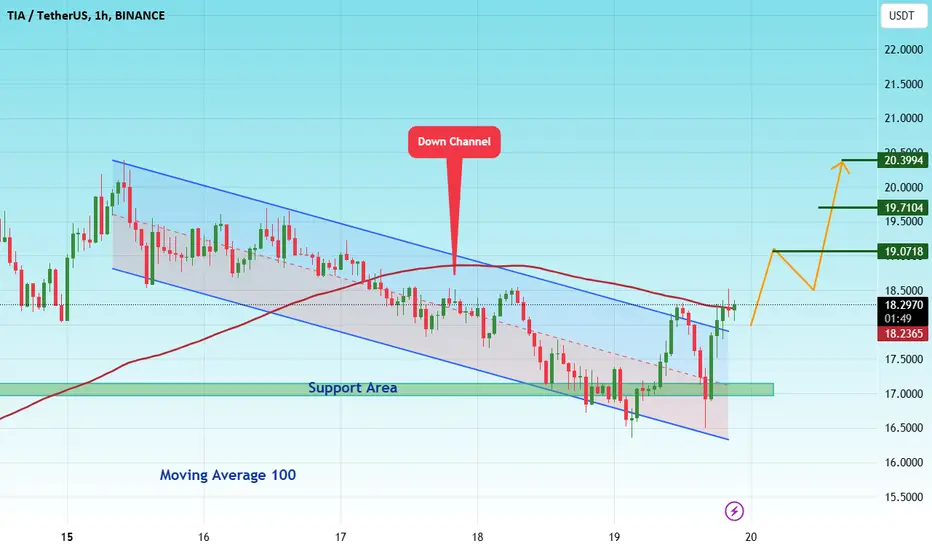The height and width of the screenshot is (550, 932).
Task: Click the 22.0000 price axis value
Action: pos(903,50)
